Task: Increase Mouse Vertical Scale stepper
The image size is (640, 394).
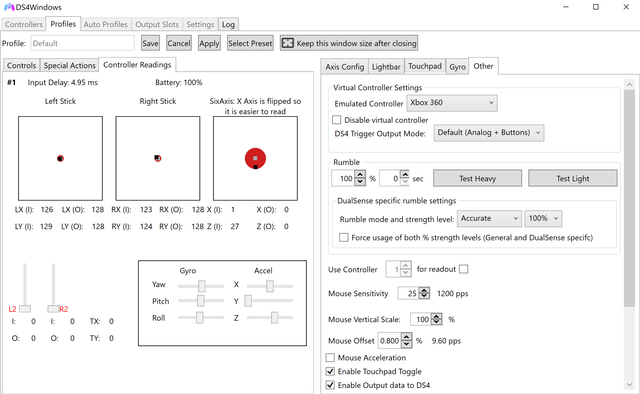Action: (x=437, y=316)
